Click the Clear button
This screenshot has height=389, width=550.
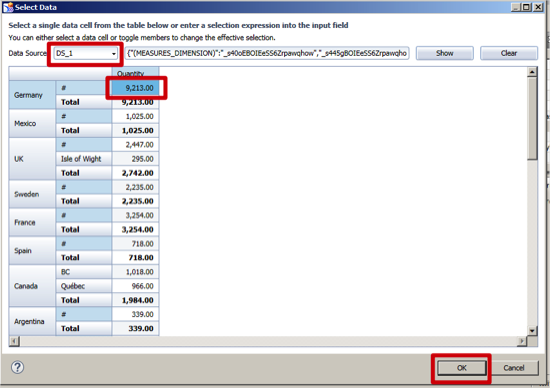click(x=509, y=53)
